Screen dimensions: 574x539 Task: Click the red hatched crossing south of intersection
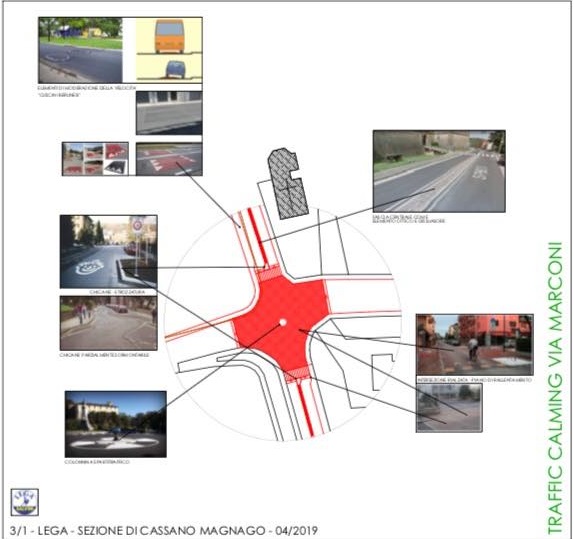[x=297, y=374]
